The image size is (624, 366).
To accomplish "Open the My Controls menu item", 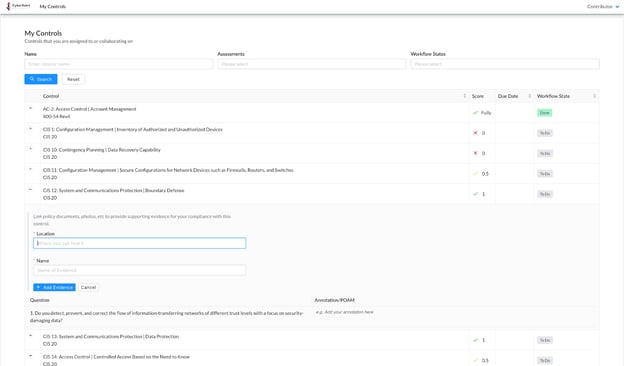I will 53,7.
